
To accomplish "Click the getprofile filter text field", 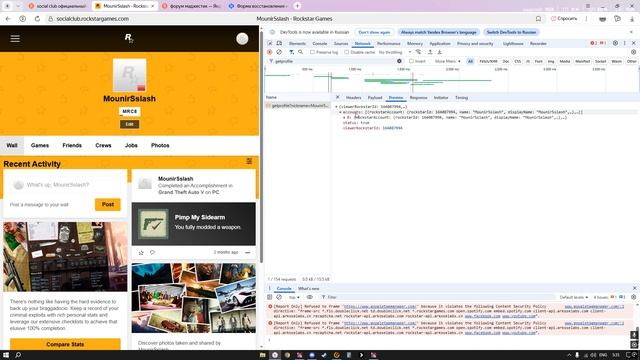I will 335,61.
